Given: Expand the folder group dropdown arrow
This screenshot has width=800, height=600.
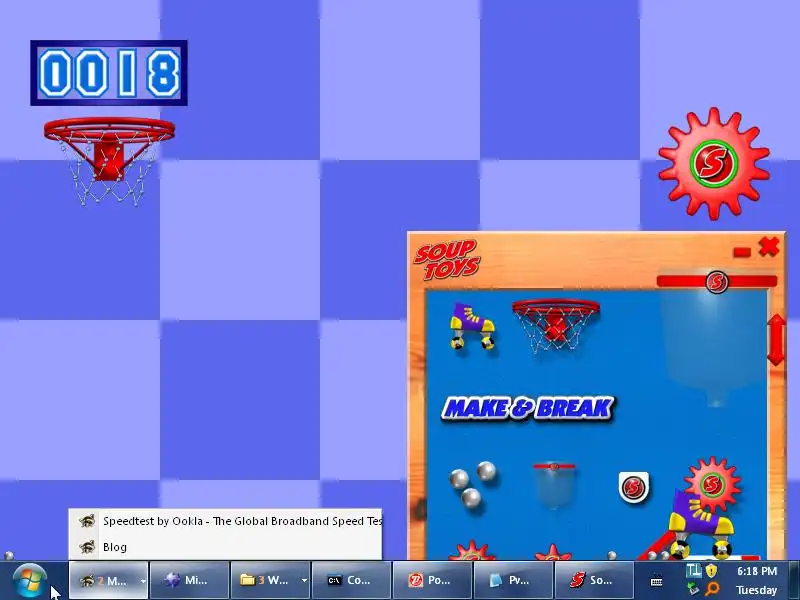Looking at the screenshot, I should click(304, 581).
